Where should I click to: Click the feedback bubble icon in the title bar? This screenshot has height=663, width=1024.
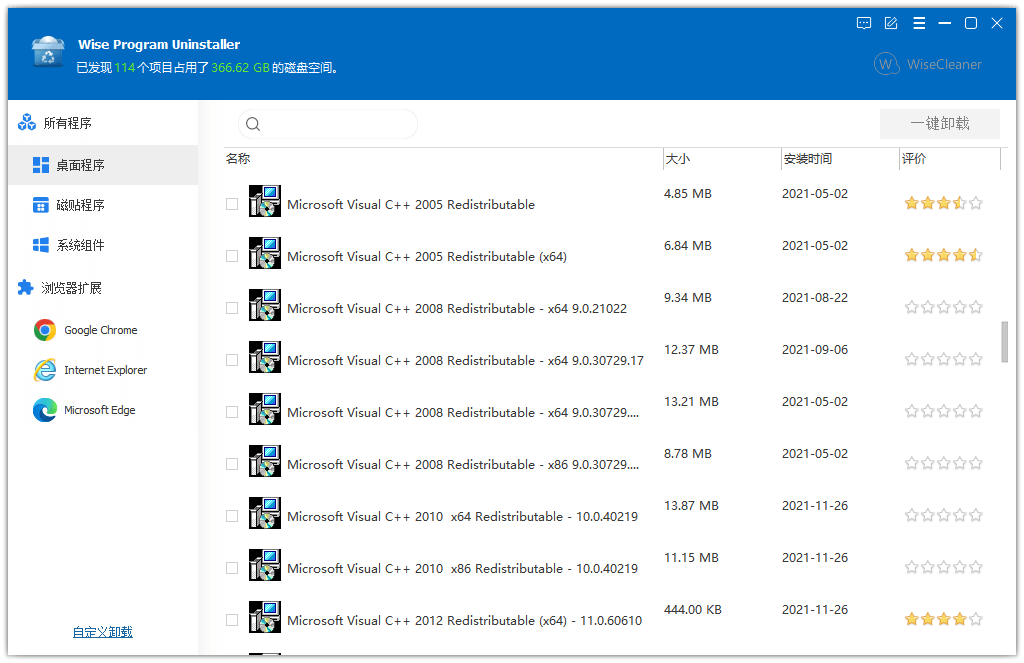[863, 22]
